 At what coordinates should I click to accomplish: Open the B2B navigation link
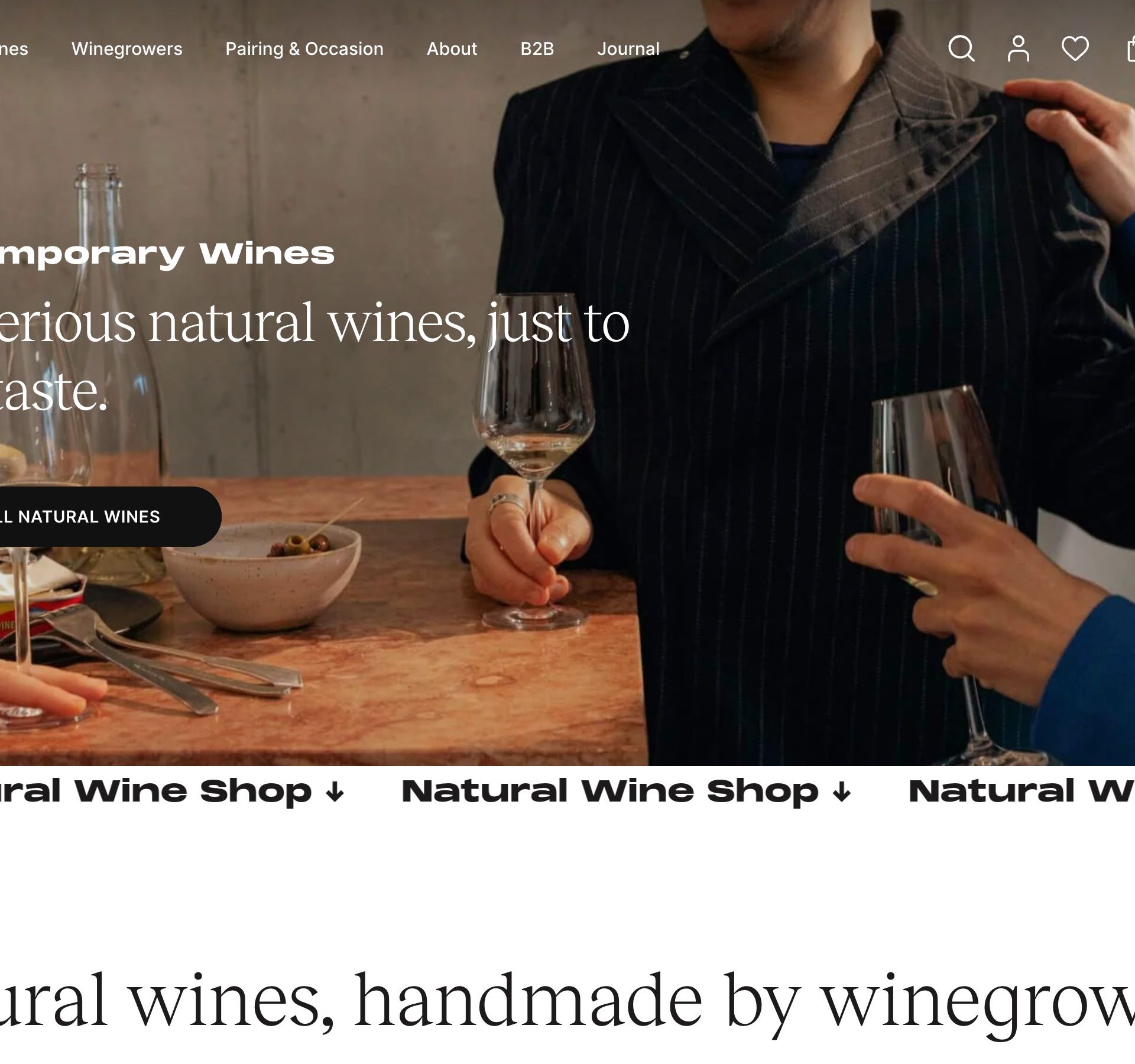click(x=537, y=48)
